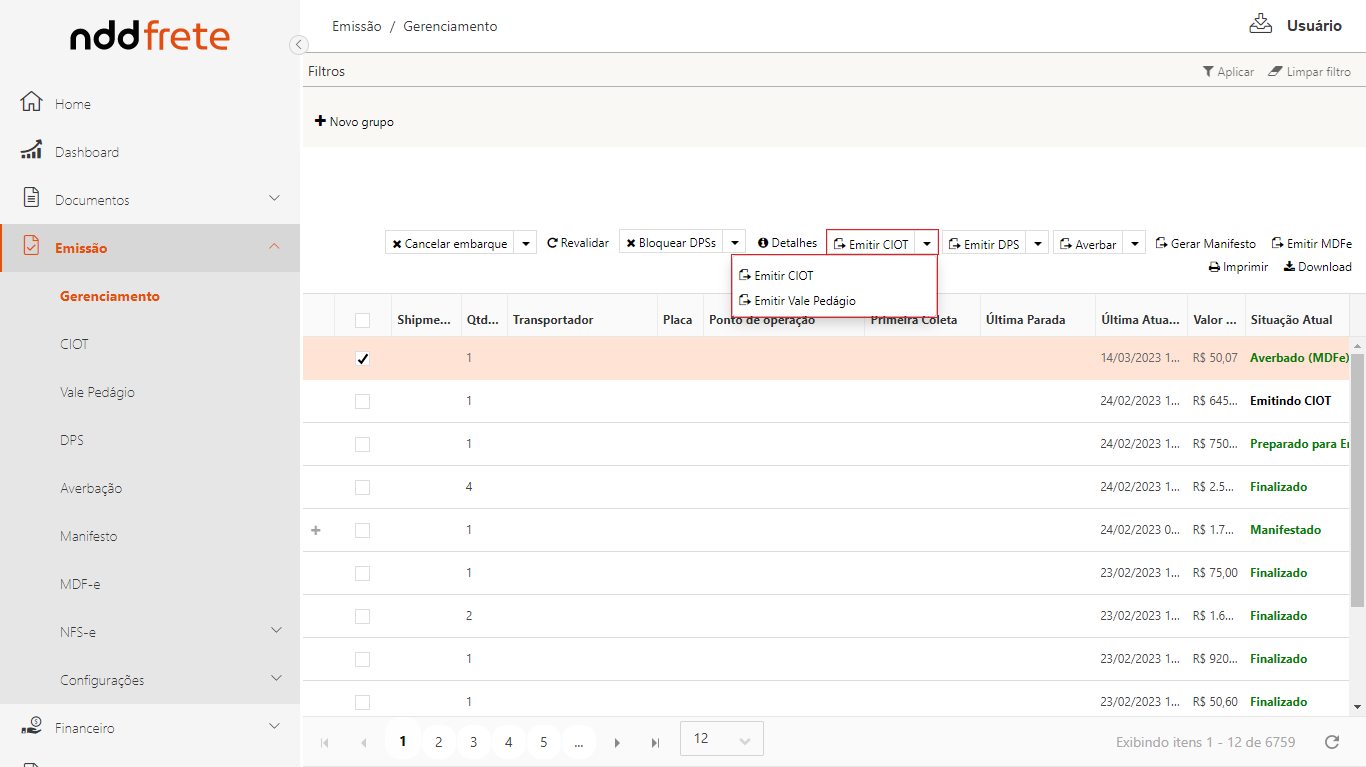The image size is (1366, 767).
Task: Open Dashboard chart icon in sidebar
Action: pyautogui.click(x=32, y=151)
